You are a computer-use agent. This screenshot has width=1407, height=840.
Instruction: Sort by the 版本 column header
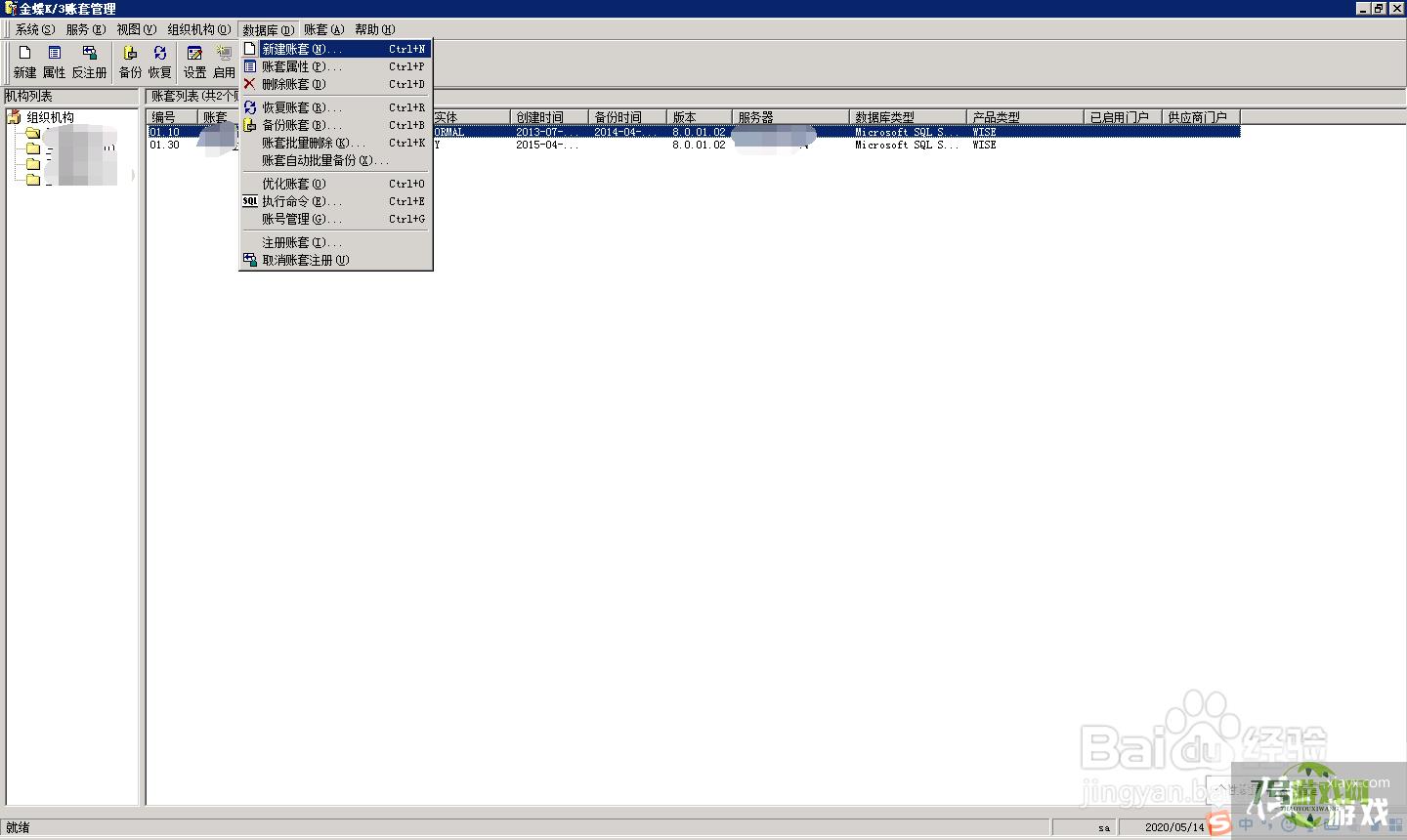(x=700, y=117)
